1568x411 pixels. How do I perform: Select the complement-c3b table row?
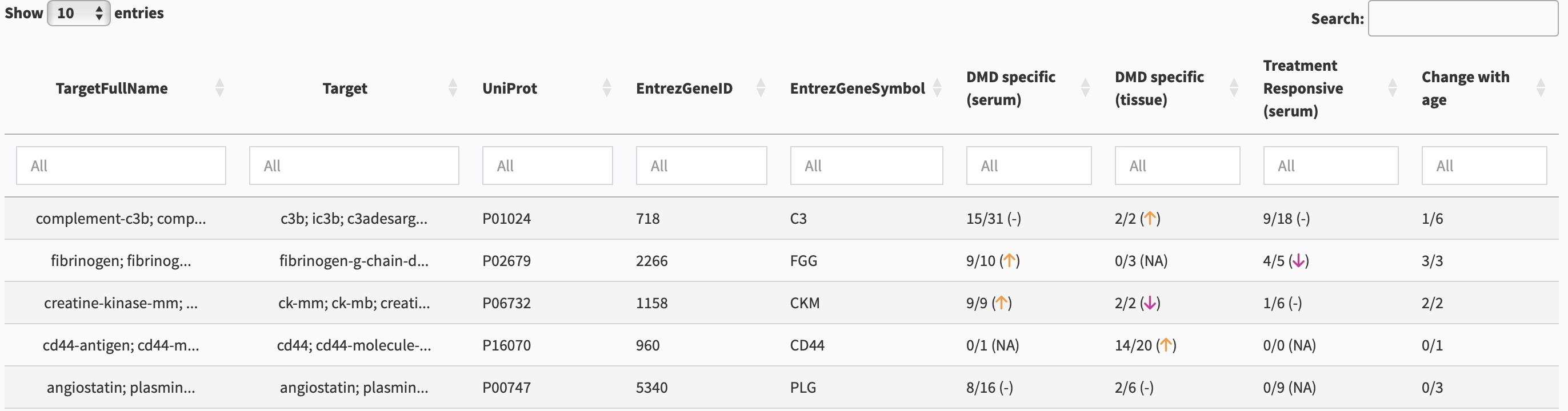pos(782,218)
